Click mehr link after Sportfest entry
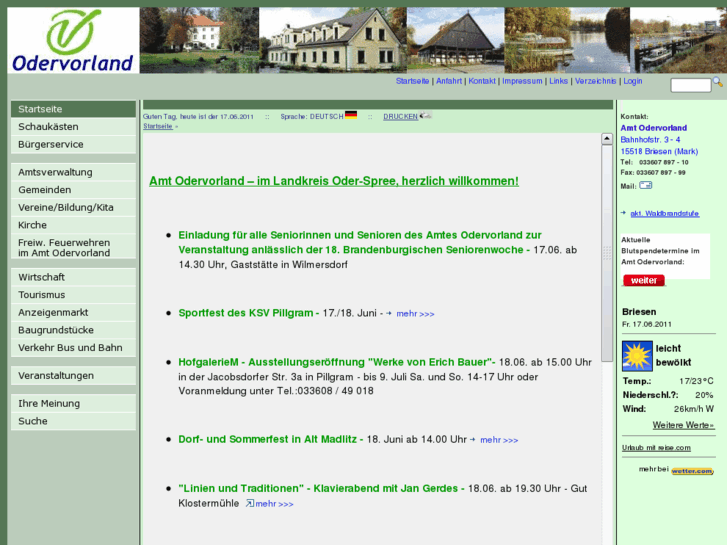This screenshot has height=545, width=727. coord(415,314)
